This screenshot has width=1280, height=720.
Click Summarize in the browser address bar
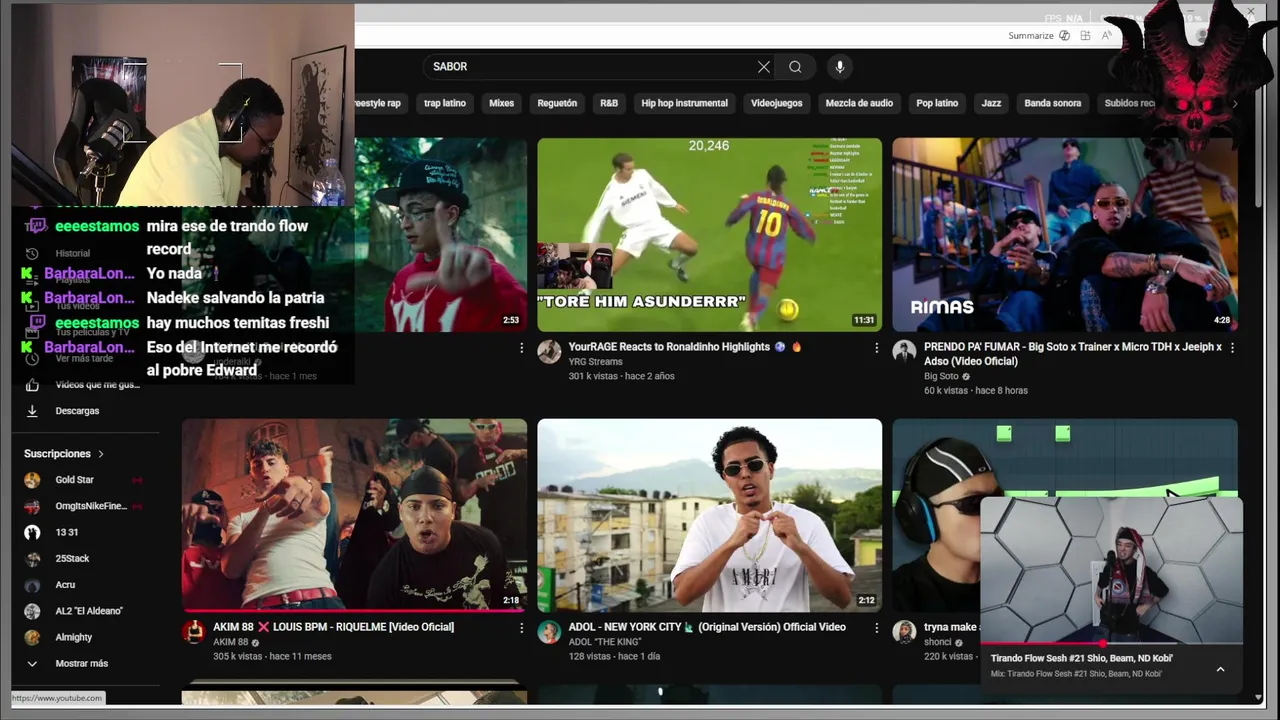click(1031, 36)
